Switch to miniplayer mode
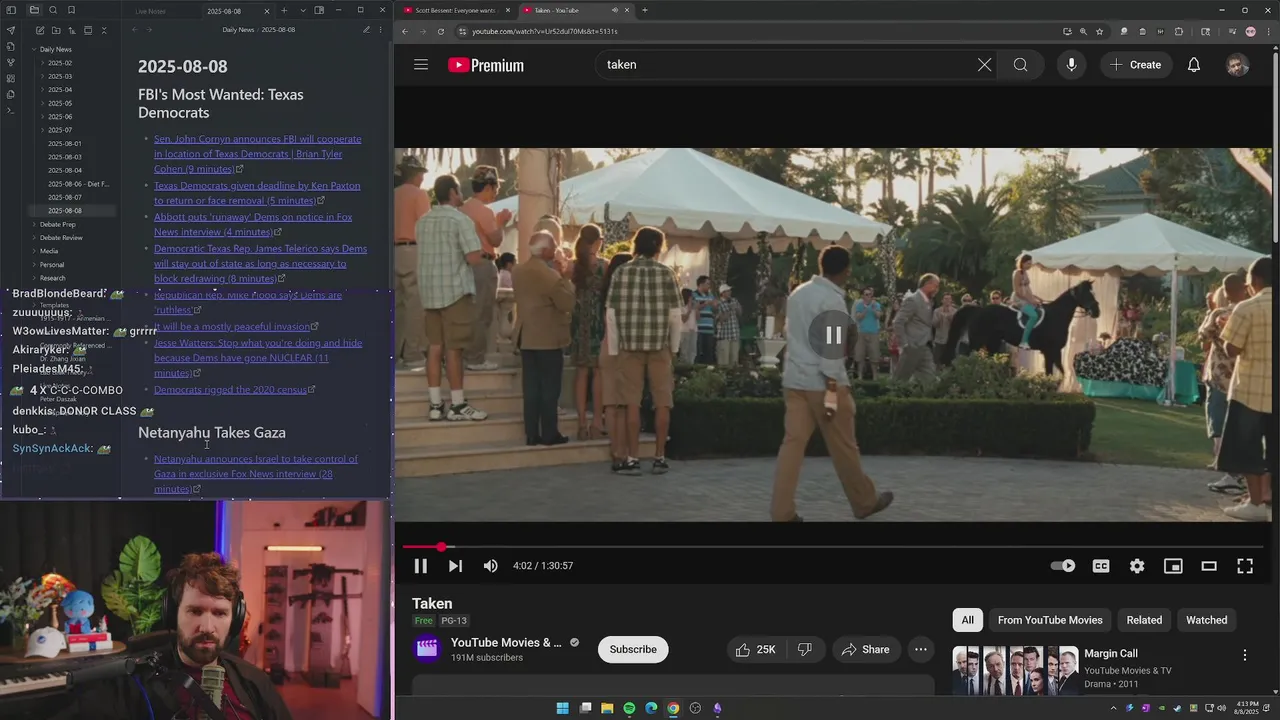This screenshot has width=1280, height=720. [1173, 566]
